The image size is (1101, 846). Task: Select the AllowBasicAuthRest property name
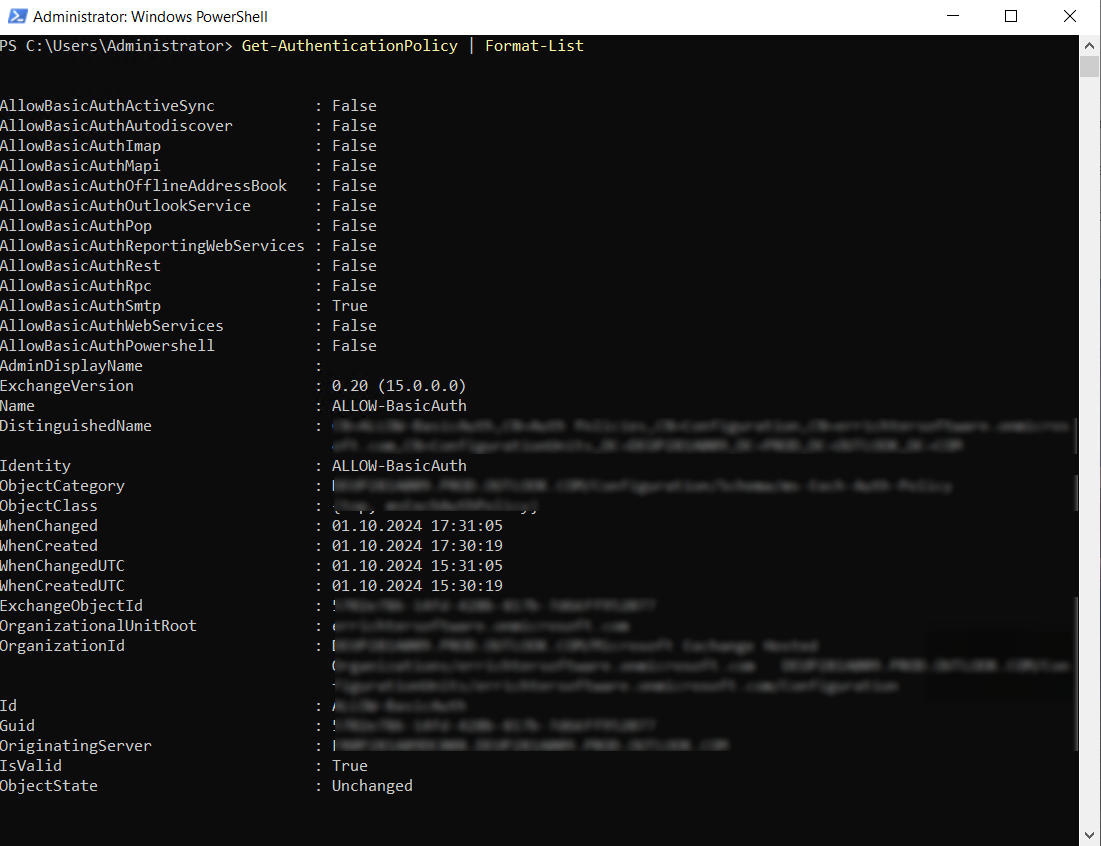click(x=81, y=266)
